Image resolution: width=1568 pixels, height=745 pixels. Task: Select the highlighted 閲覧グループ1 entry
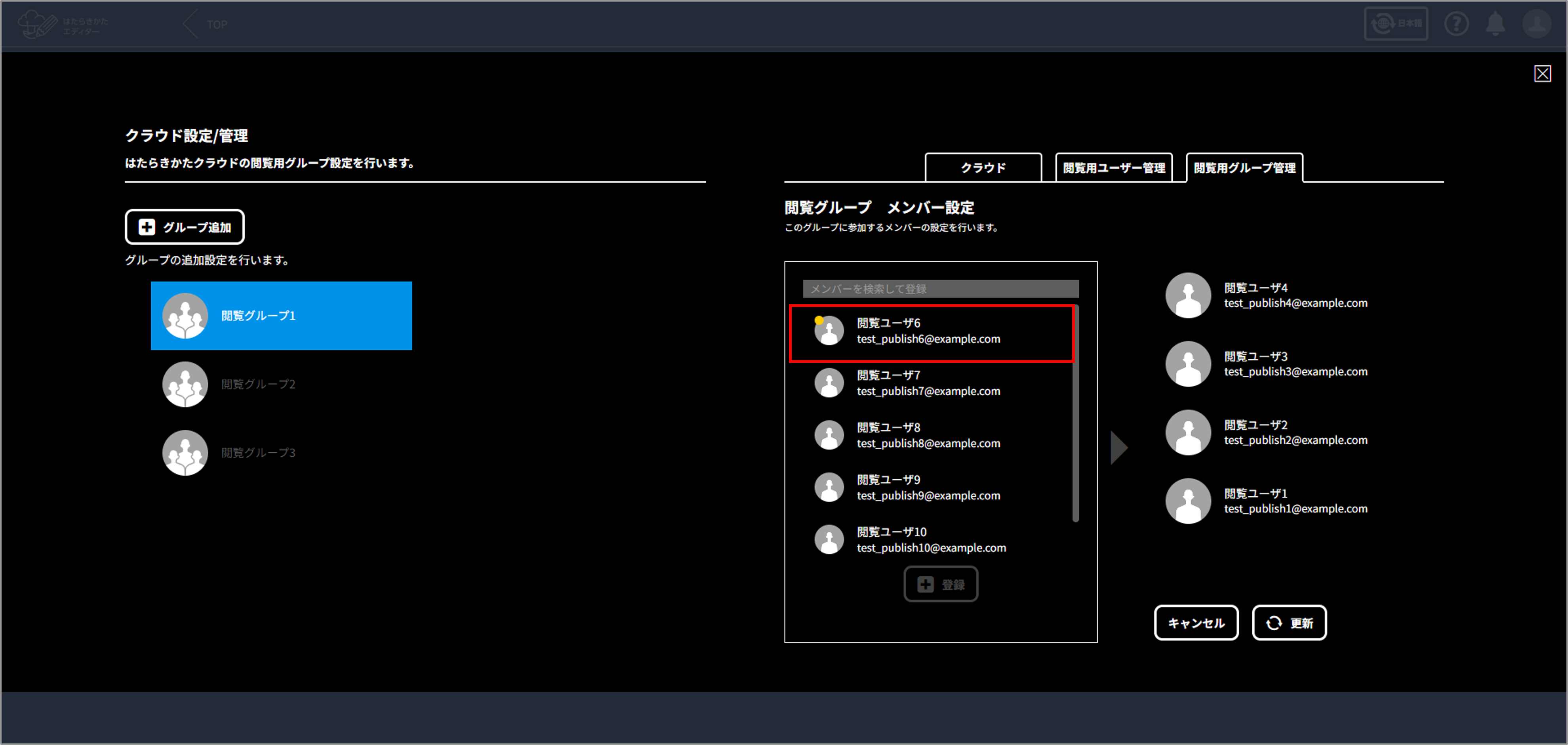tap(281, 315)
